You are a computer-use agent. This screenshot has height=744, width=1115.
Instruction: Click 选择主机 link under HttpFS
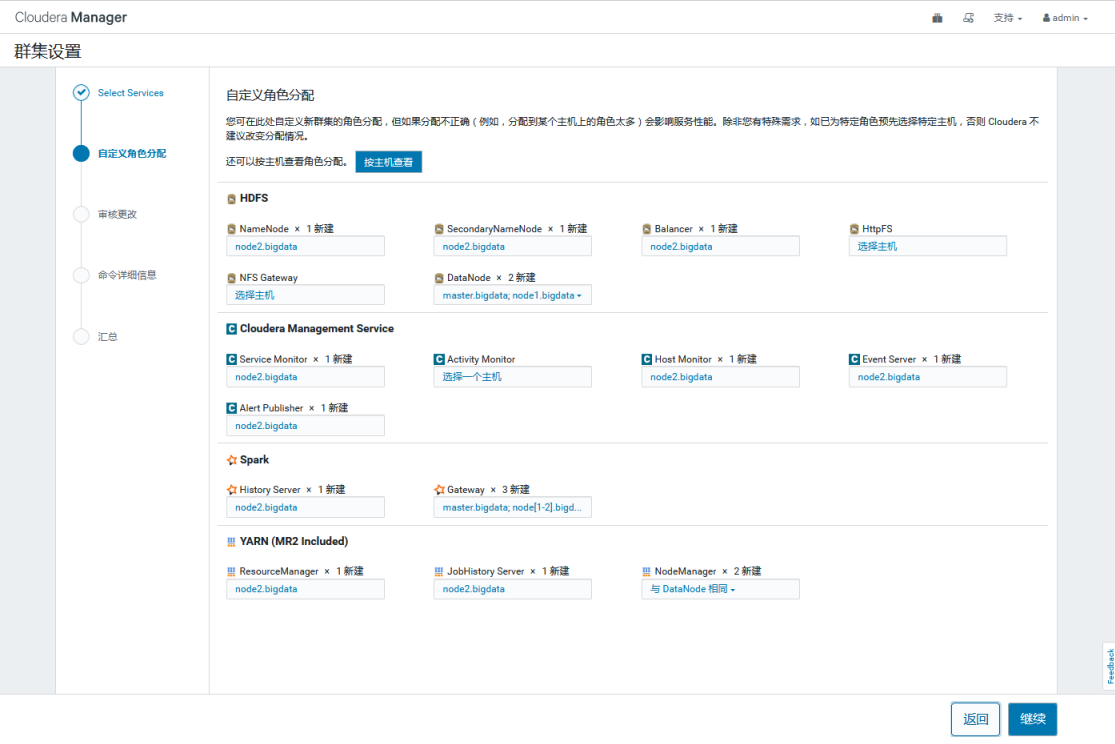(x=927, y=245)
